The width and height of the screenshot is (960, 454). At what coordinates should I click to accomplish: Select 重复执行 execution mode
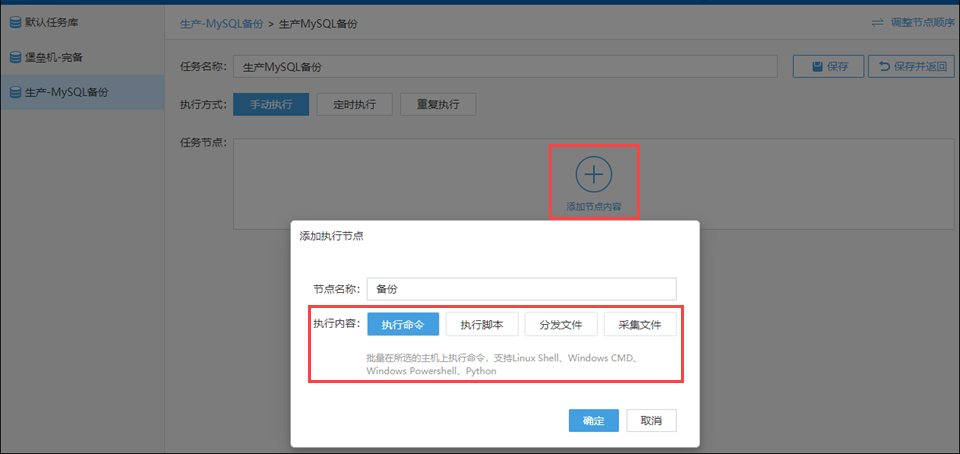[x=437, y=104]
